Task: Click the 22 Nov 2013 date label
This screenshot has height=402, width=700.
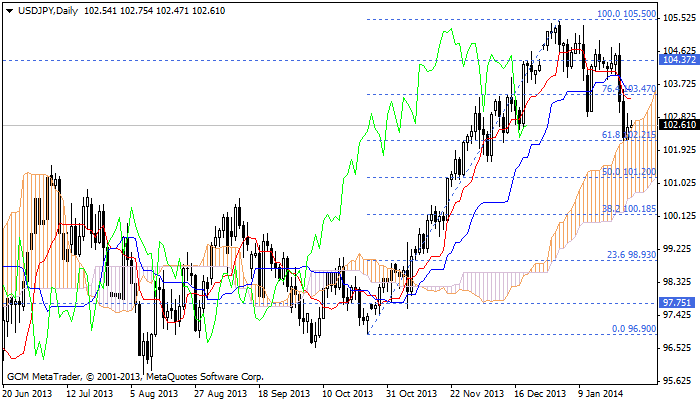Action: tap(477, 394)
